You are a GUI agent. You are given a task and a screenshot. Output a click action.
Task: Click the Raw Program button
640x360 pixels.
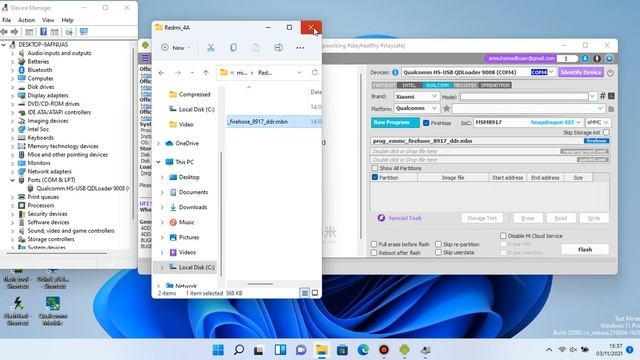[x=395, y=122]
